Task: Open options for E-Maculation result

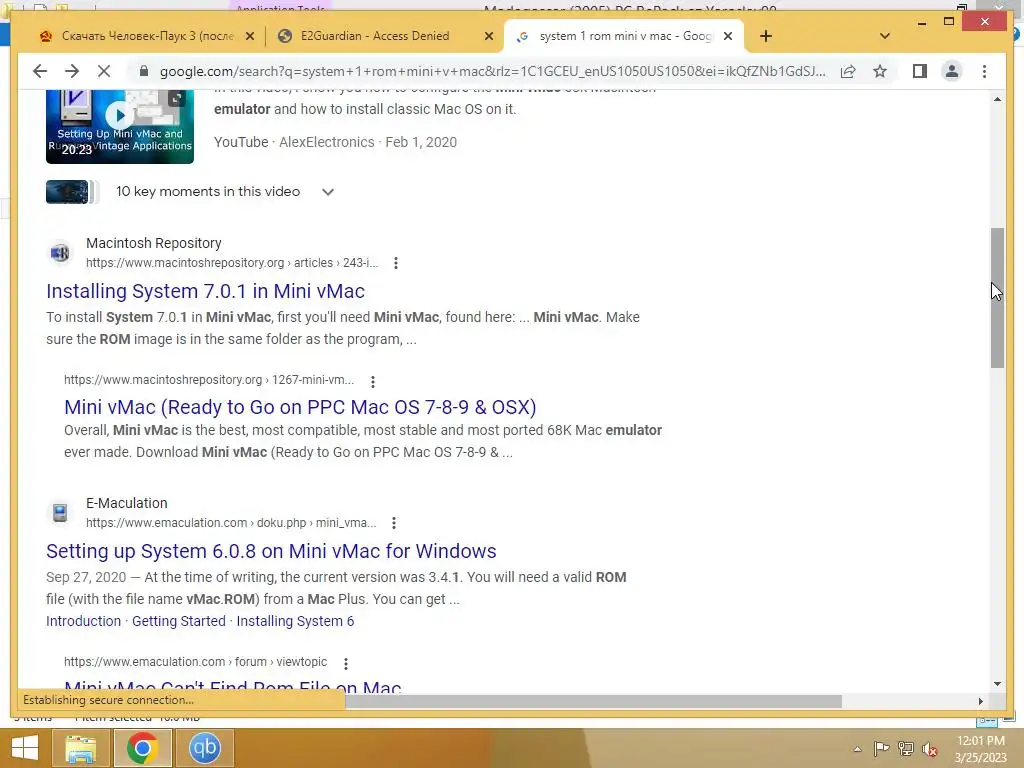Action: point(393,523)
